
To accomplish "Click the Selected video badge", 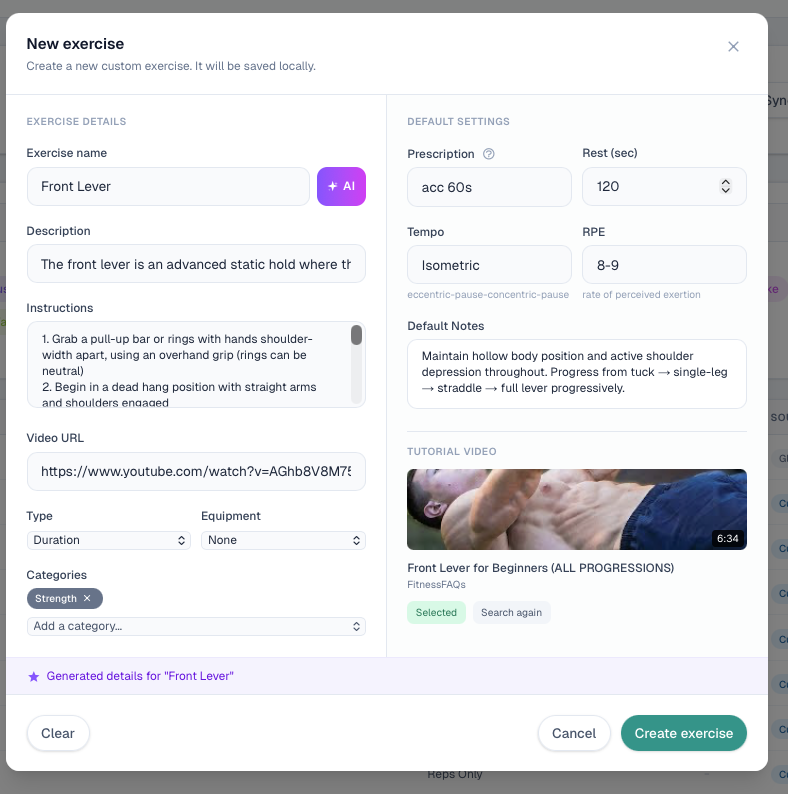I will [436, 612].
